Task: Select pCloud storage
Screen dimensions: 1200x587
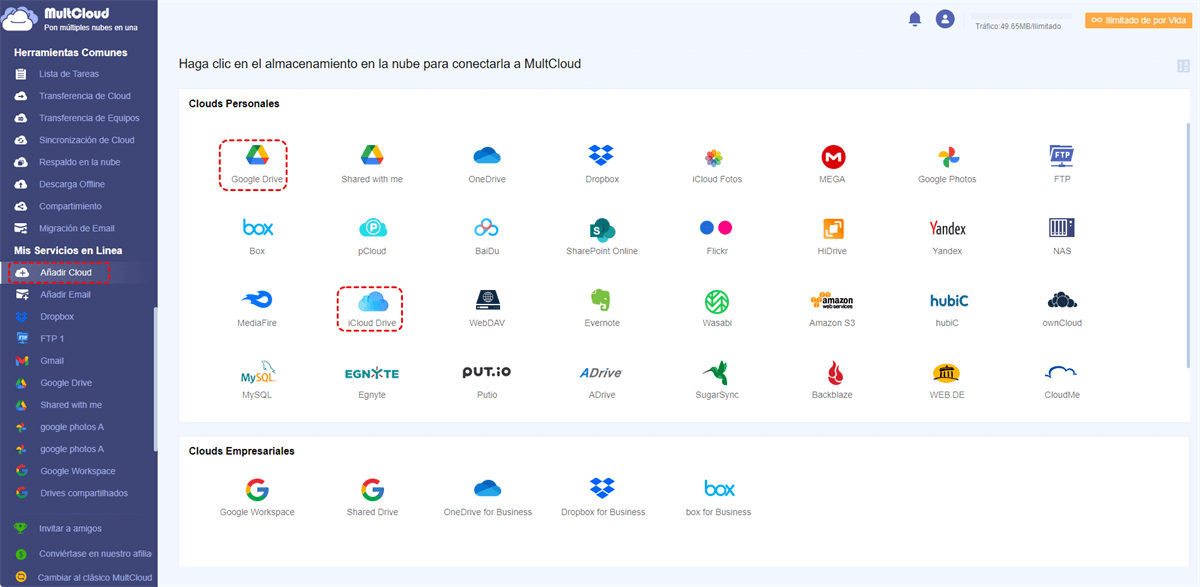Action: coord(372,237)
